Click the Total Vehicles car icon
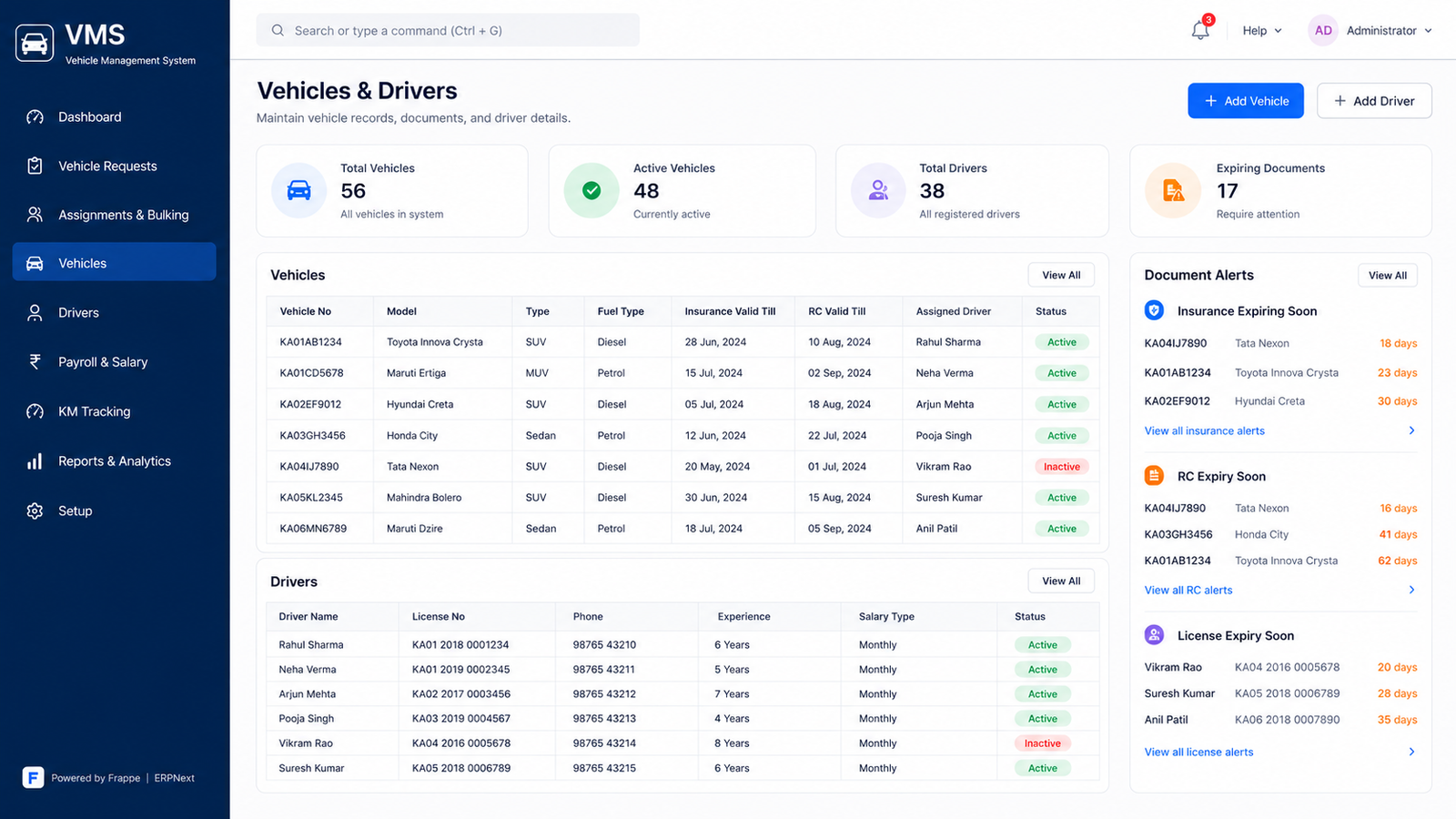Image resolution: width=1456 pixels, height=819 pixels. (298, 190)
